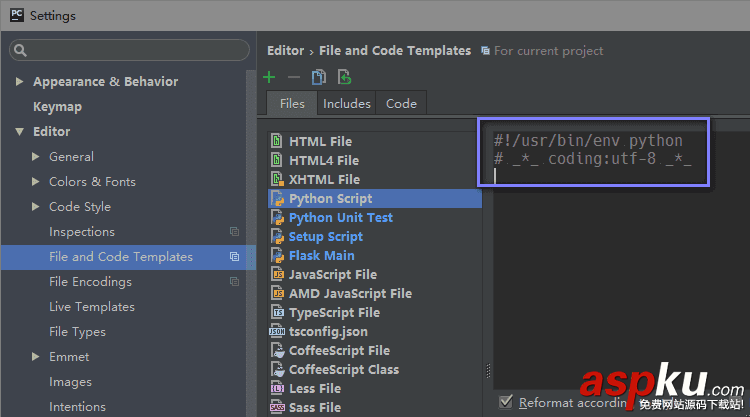
Task: Click the coding:utf-8 comment line
Action: point(593,158)
